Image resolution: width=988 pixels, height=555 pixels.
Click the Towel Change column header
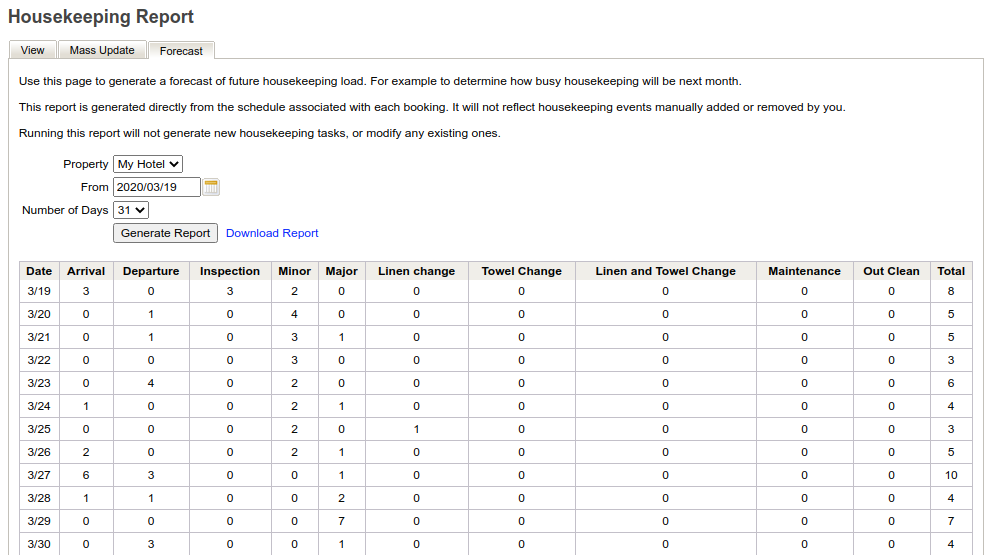click(521, 271)
